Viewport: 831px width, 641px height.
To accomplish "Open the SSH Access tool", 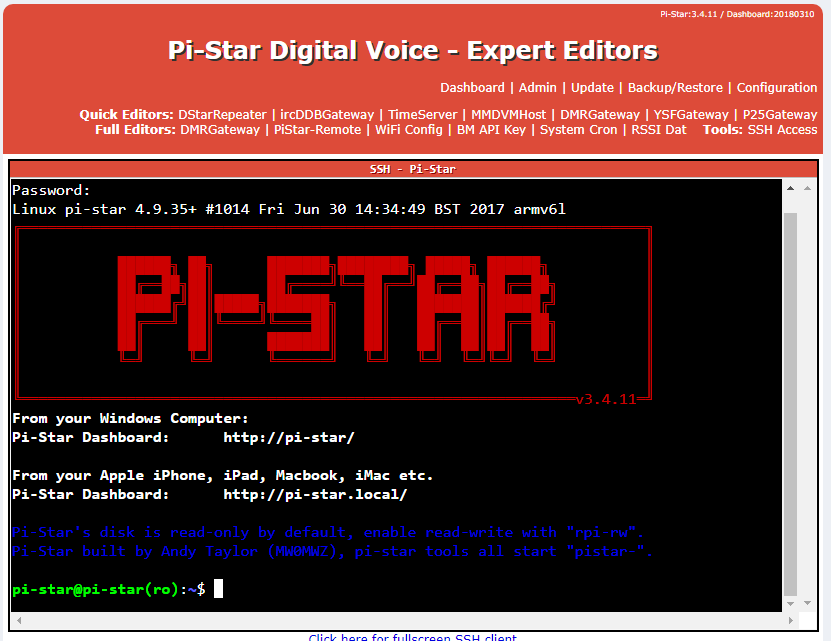I will 782,130.
